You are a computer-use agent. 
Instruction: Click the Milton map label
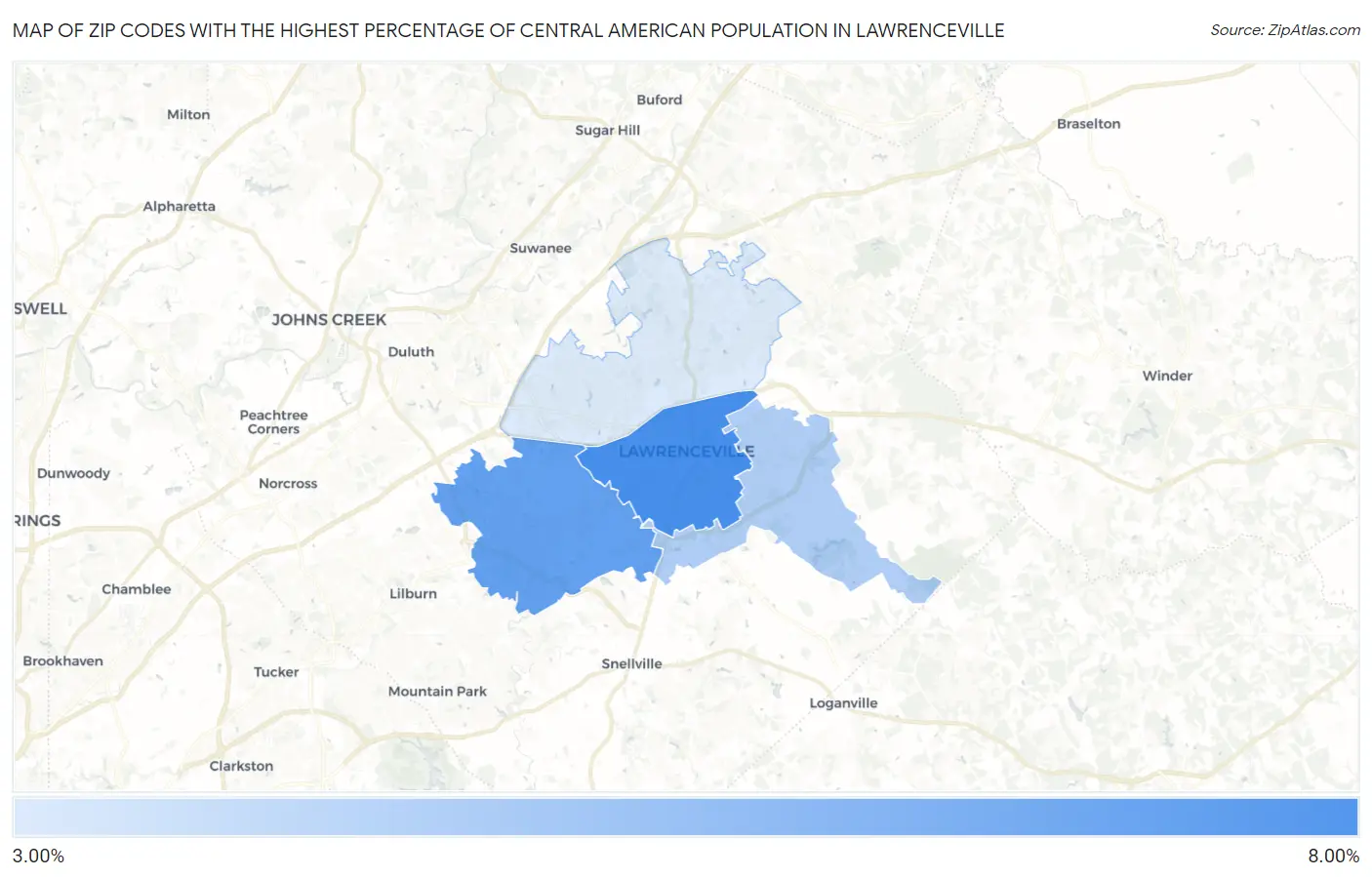click(188, 115)
